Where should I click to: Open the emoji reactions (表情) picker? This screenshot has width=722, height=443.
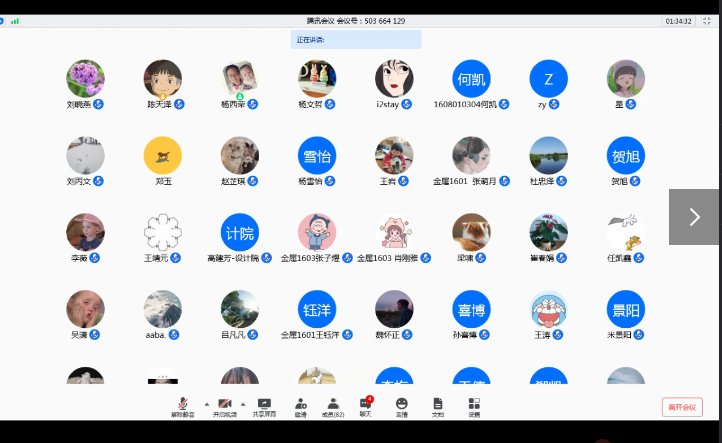point(401,405)
